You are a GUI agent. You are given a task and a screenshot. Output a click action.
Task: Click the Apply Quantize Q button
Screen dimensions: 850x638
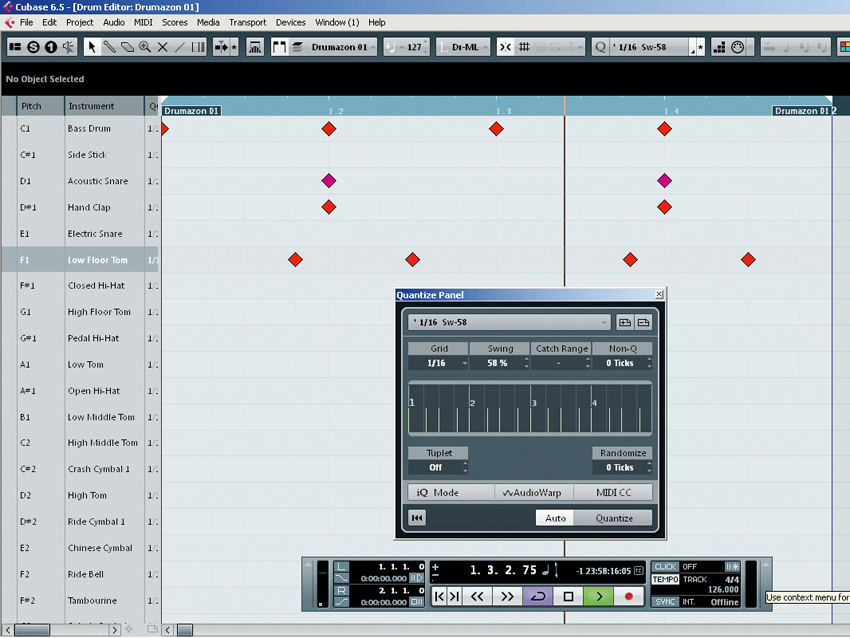(600, 47)
